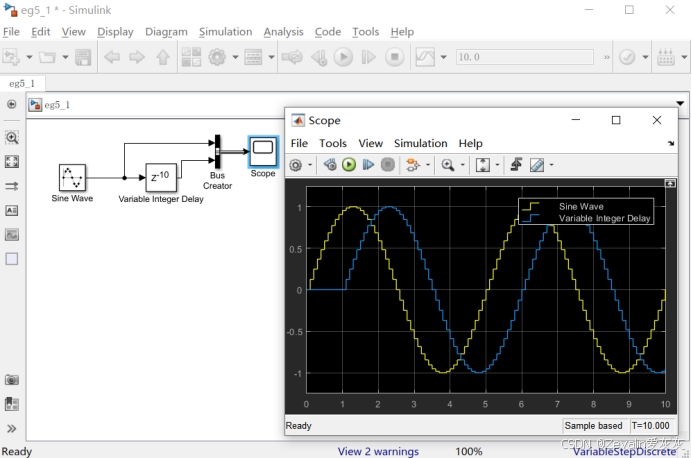
Task: Click Fit to View in left palette
Action: pos(12,162)
